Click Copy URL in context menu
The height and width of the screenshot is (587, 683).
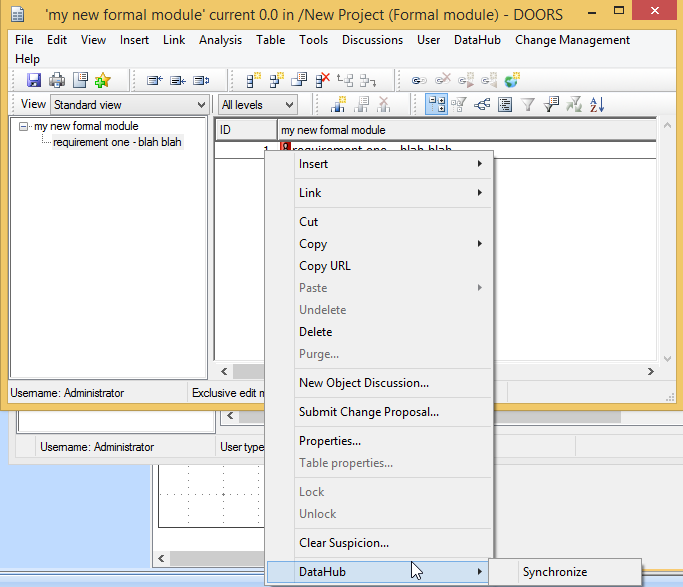325,266
